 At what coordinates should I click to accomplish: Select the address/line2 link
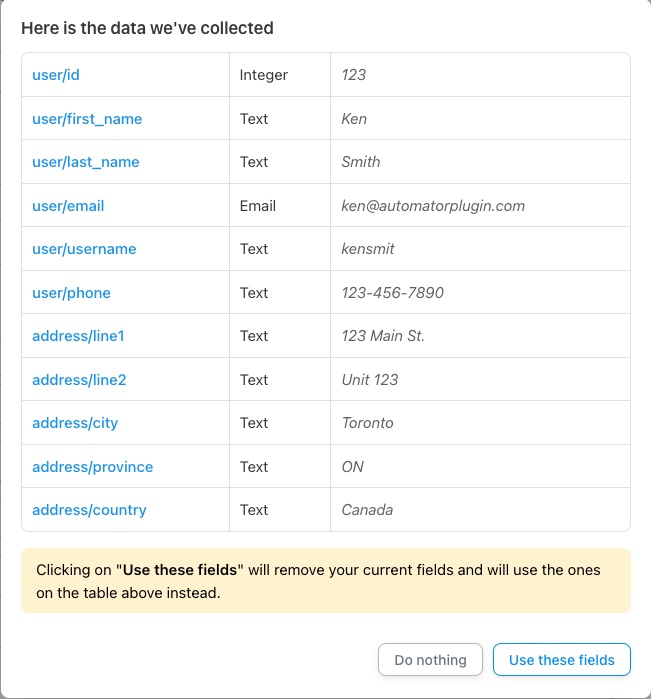(x=79, y=379)
